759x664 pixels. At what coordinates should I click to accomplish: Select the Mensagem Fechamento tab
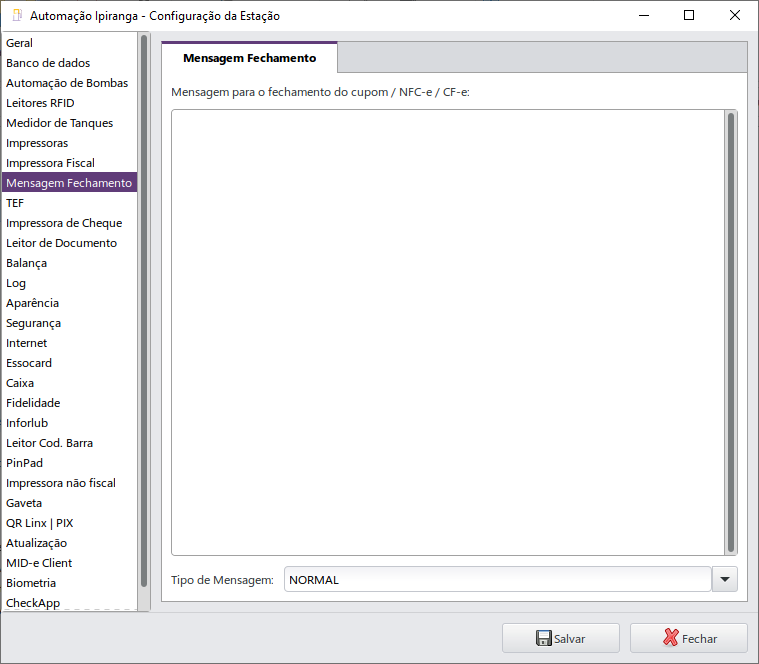[249, 58]
